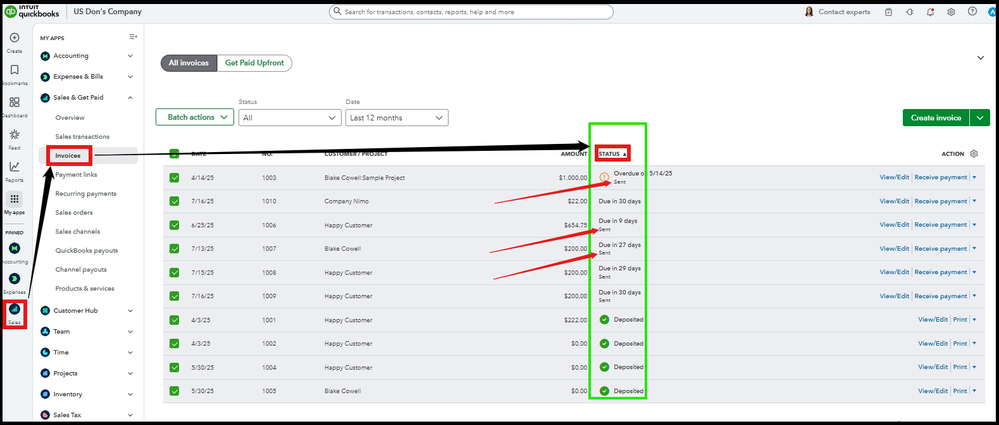Uncheck invoice 1002 checkbox
This screenshot has width=999, height=425.
175,343
